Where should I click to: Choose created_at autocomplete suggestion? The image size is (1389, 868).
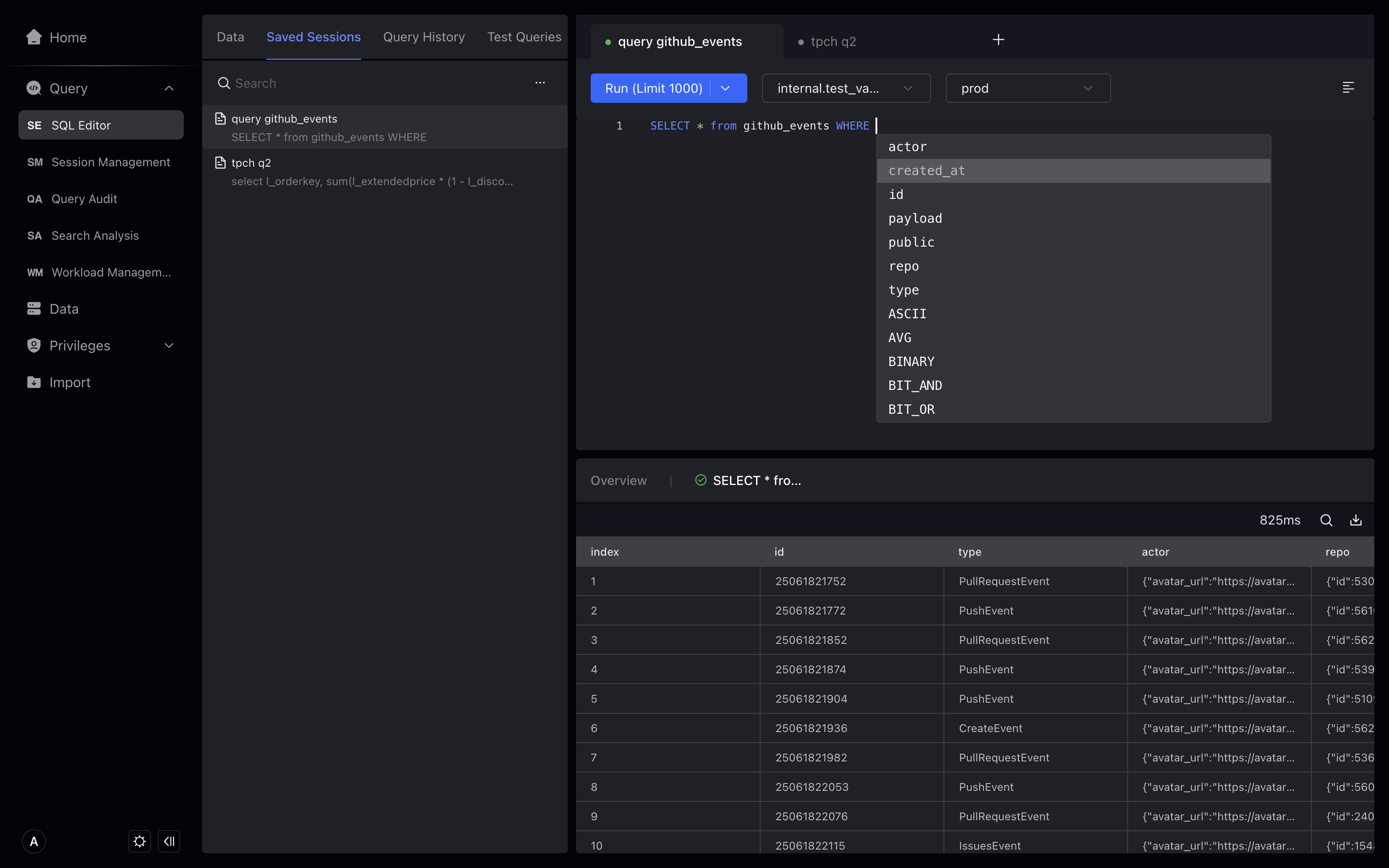[x=1073, y=170]
